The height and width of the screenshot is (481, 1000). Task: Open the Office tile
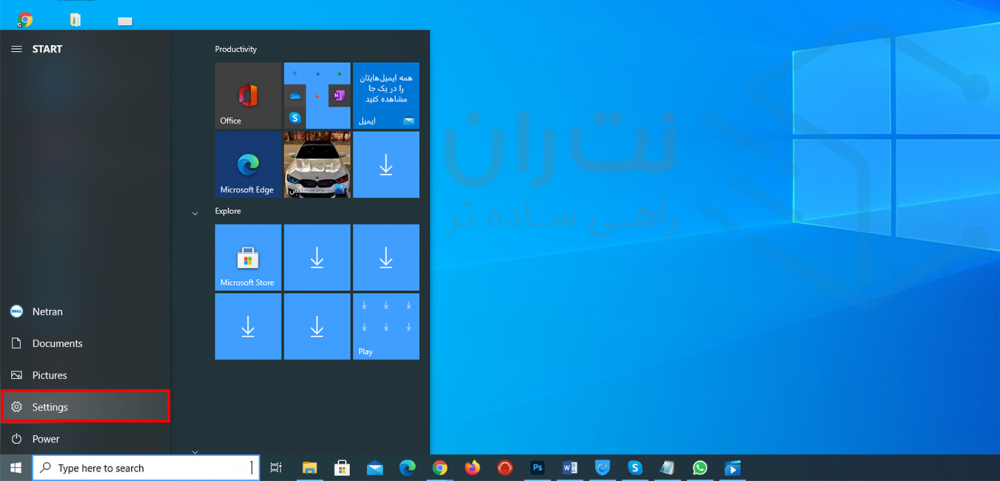pos(248,95)
